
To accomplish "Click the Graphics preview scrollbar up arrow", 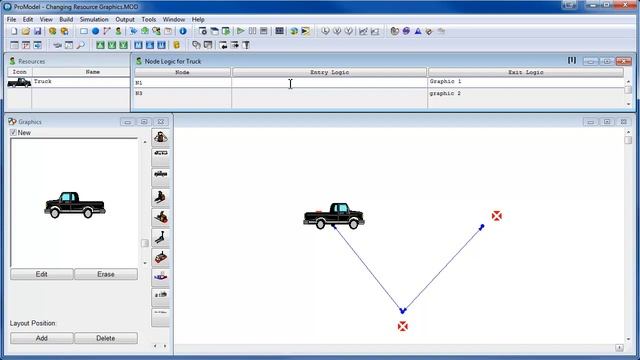I will point(145,142).
